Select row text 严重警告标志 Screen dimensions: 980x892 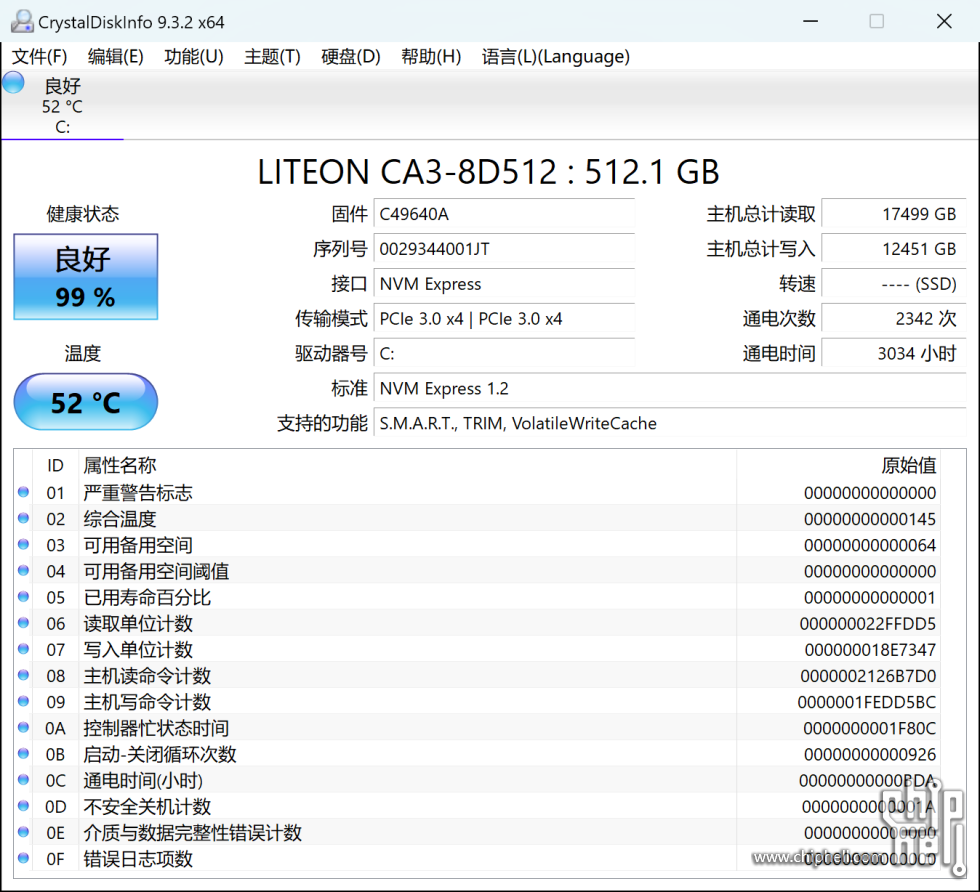coord(138,493)
